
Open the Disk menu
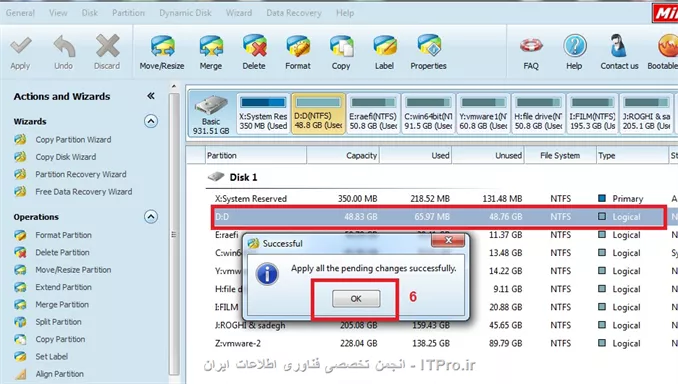pyautogui.click(x=90, y=13)
